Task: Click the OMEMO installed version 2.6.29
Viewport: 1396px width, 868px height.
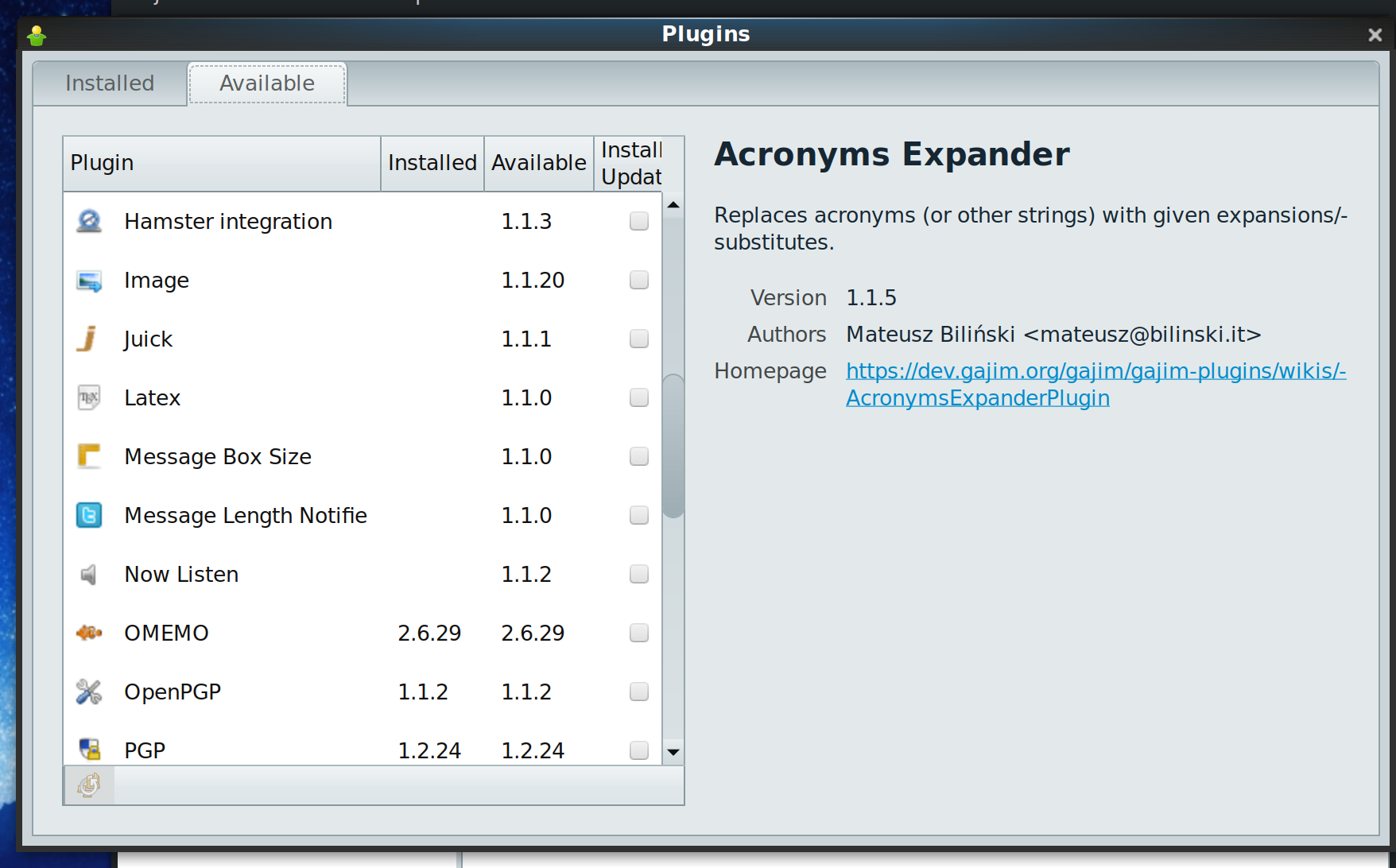Action: 429,634
